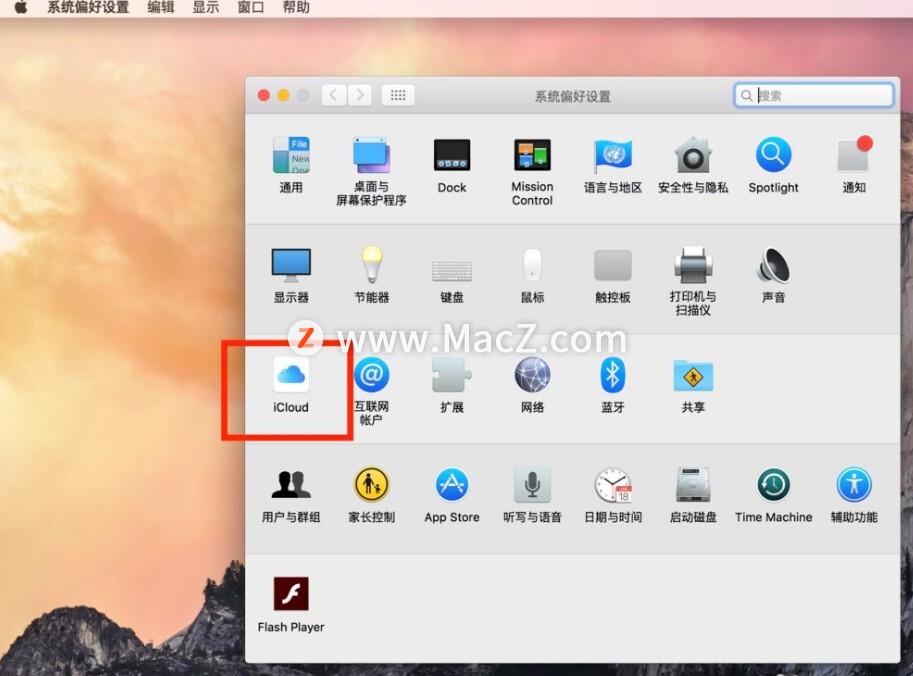Click the show-all grid button
The height and width of the screenshot is (676, 913).
pyautogui.click(x=398, y=95)
